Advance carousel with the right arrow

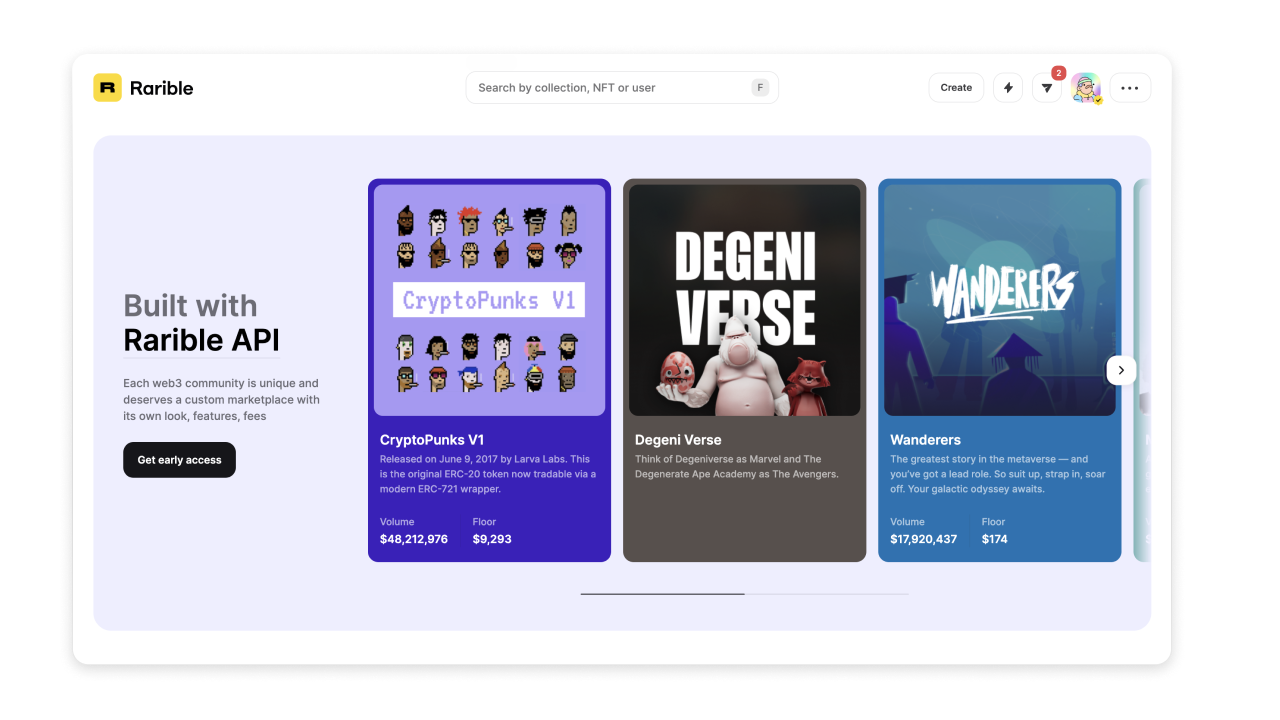coord(1121,370)
